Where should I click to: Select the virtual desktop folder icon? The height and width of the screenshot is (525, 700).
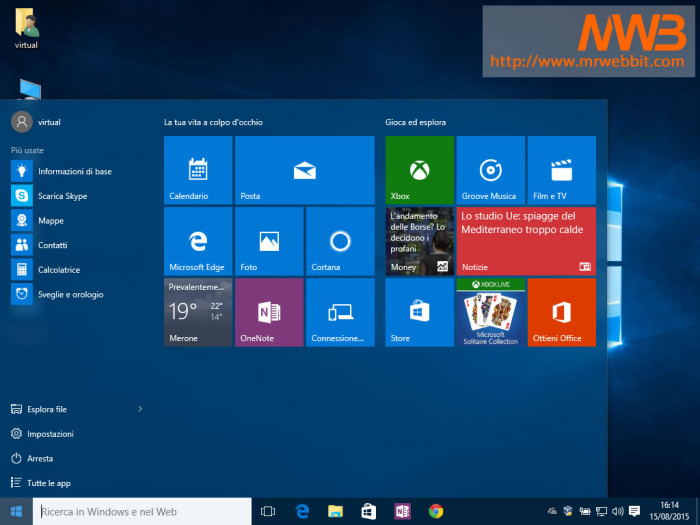[x=26, y=29]
